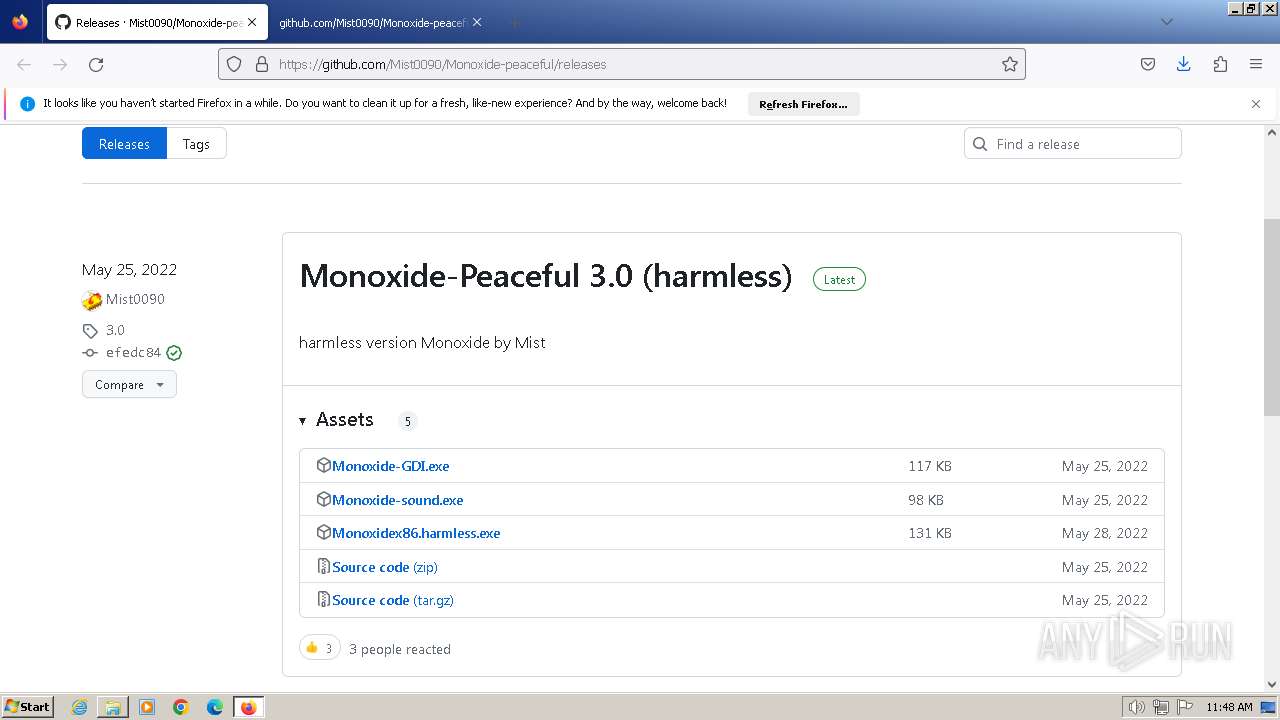The width and height of the screenshot is (1280, 720).
Task: Click the Refresh Firefox button
Action: [x=803, y=104]
